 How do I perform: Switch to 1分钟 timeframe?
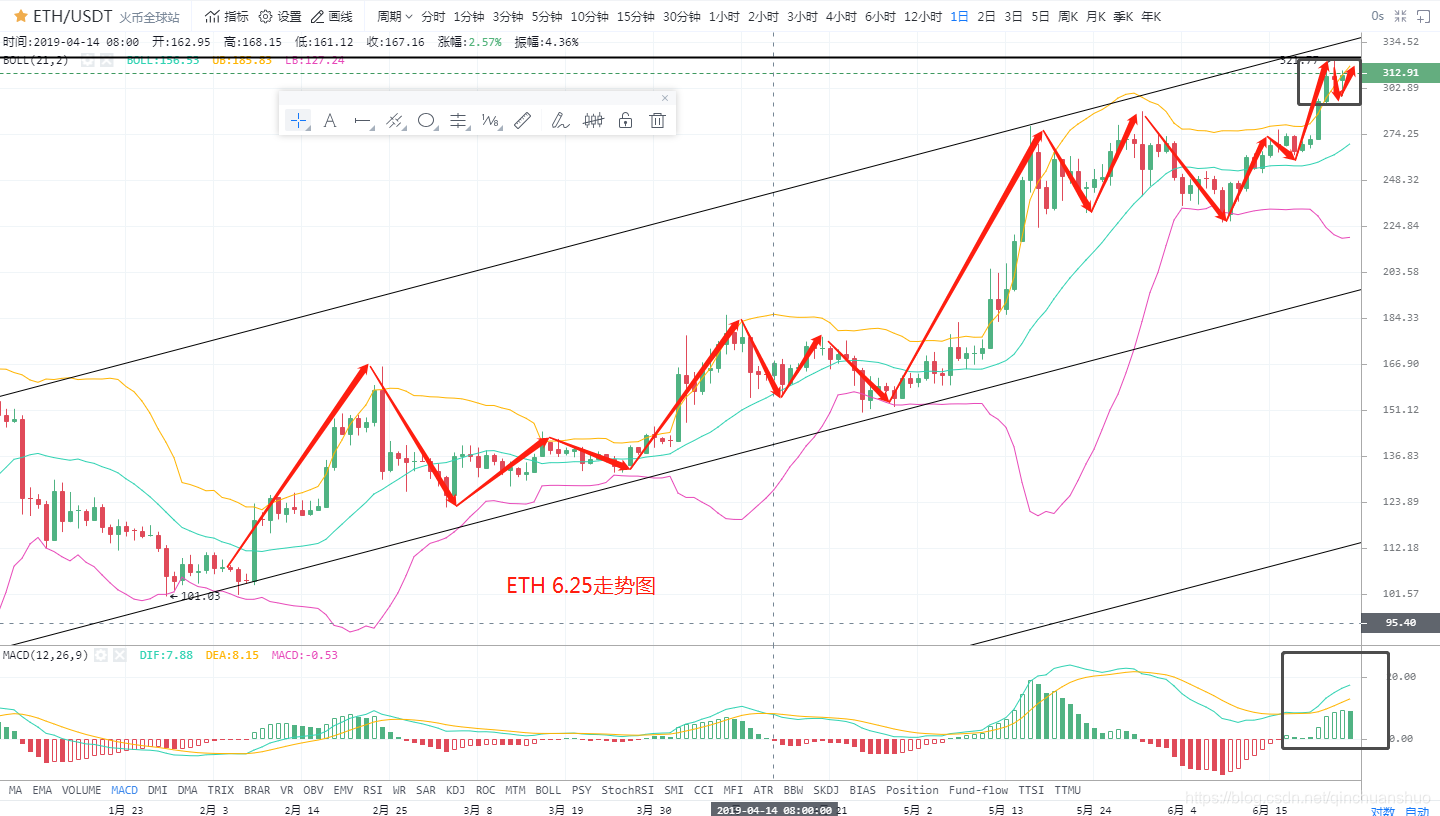point(469,16)
